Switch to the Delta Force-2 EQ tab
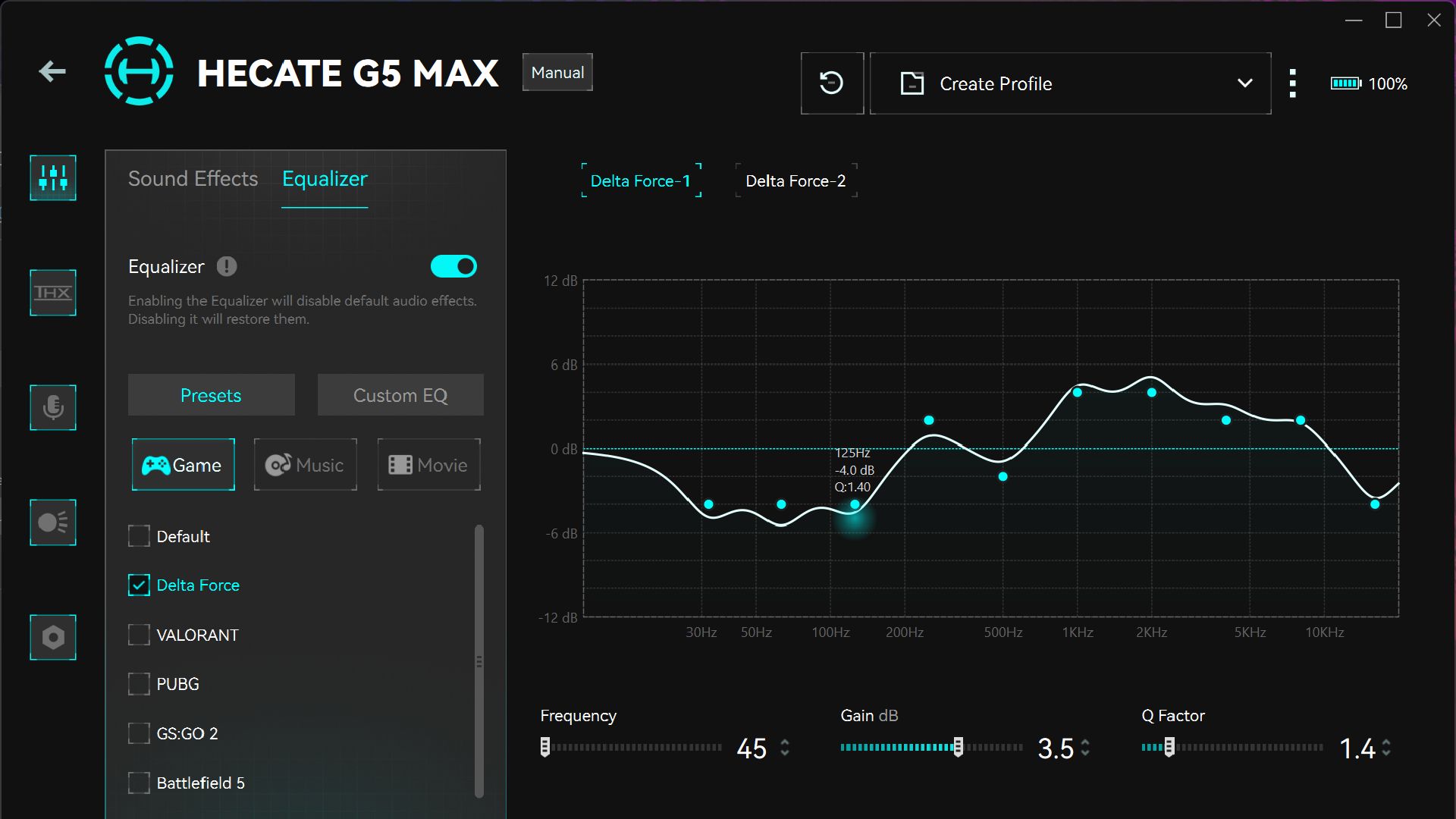Screen dimensions: 1456x819 (796, 180)
